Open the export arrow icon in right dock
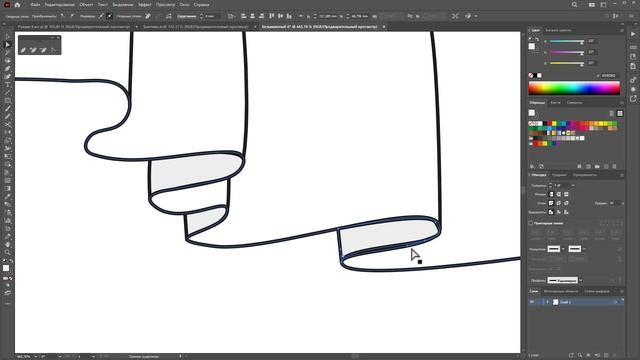The image size is (640, 360). (633, 98)
